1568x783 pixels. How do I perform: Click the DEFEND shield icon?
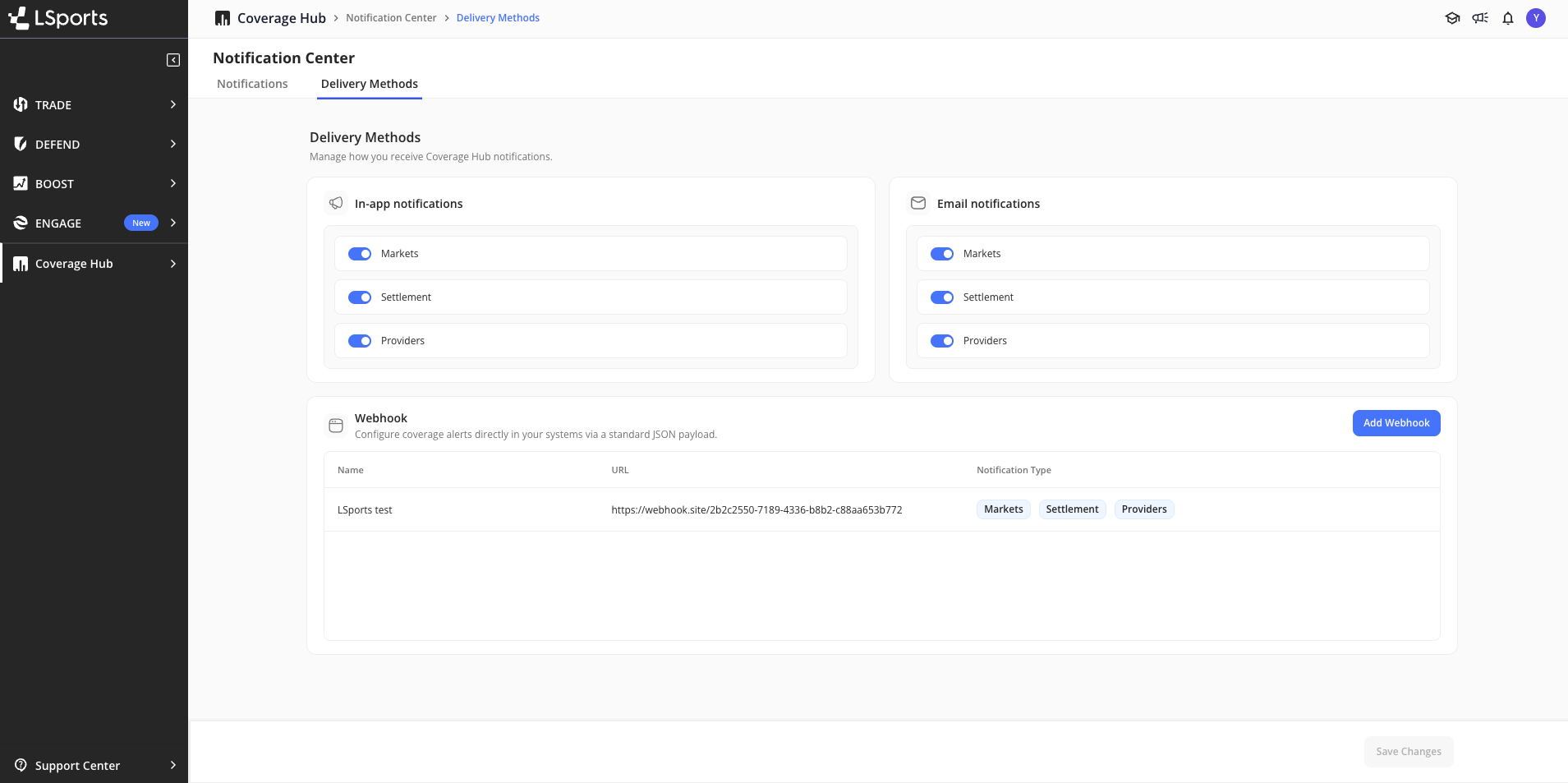click(x=21, y=144)
